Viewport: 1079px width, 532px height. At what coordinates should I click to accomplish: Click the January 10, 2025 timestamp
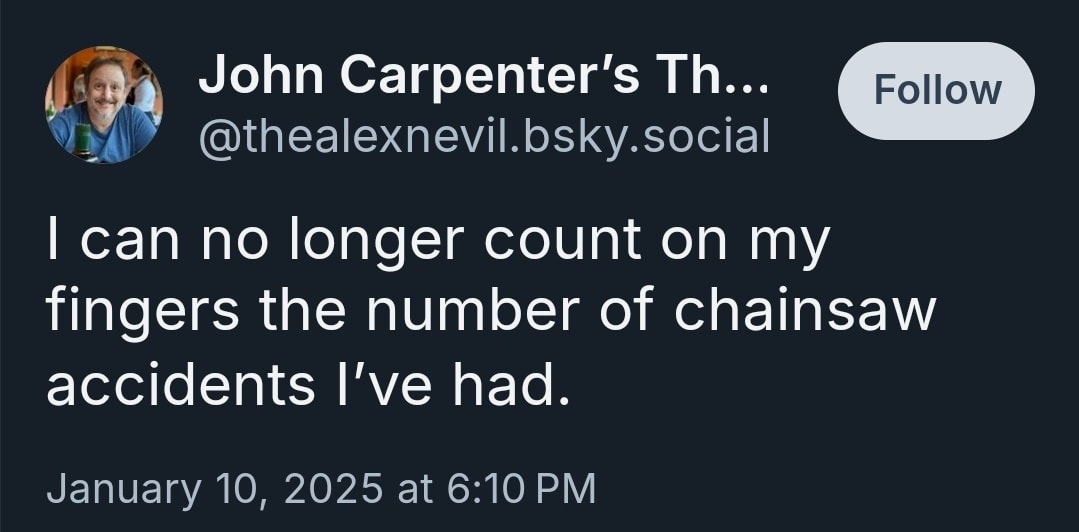(x=321, y=488)
